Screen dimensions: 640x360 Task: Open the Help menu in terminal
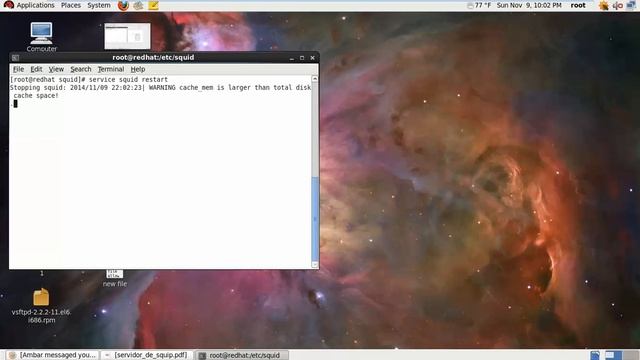coord(138,69)
